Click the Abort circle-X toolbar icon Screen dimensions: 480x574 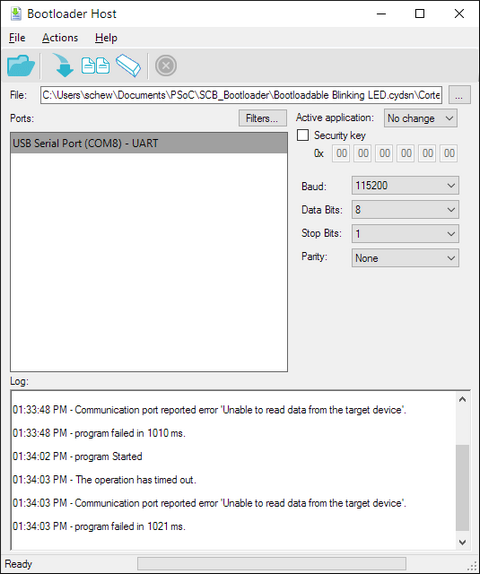pyautogui.click(x=166, y=66)
